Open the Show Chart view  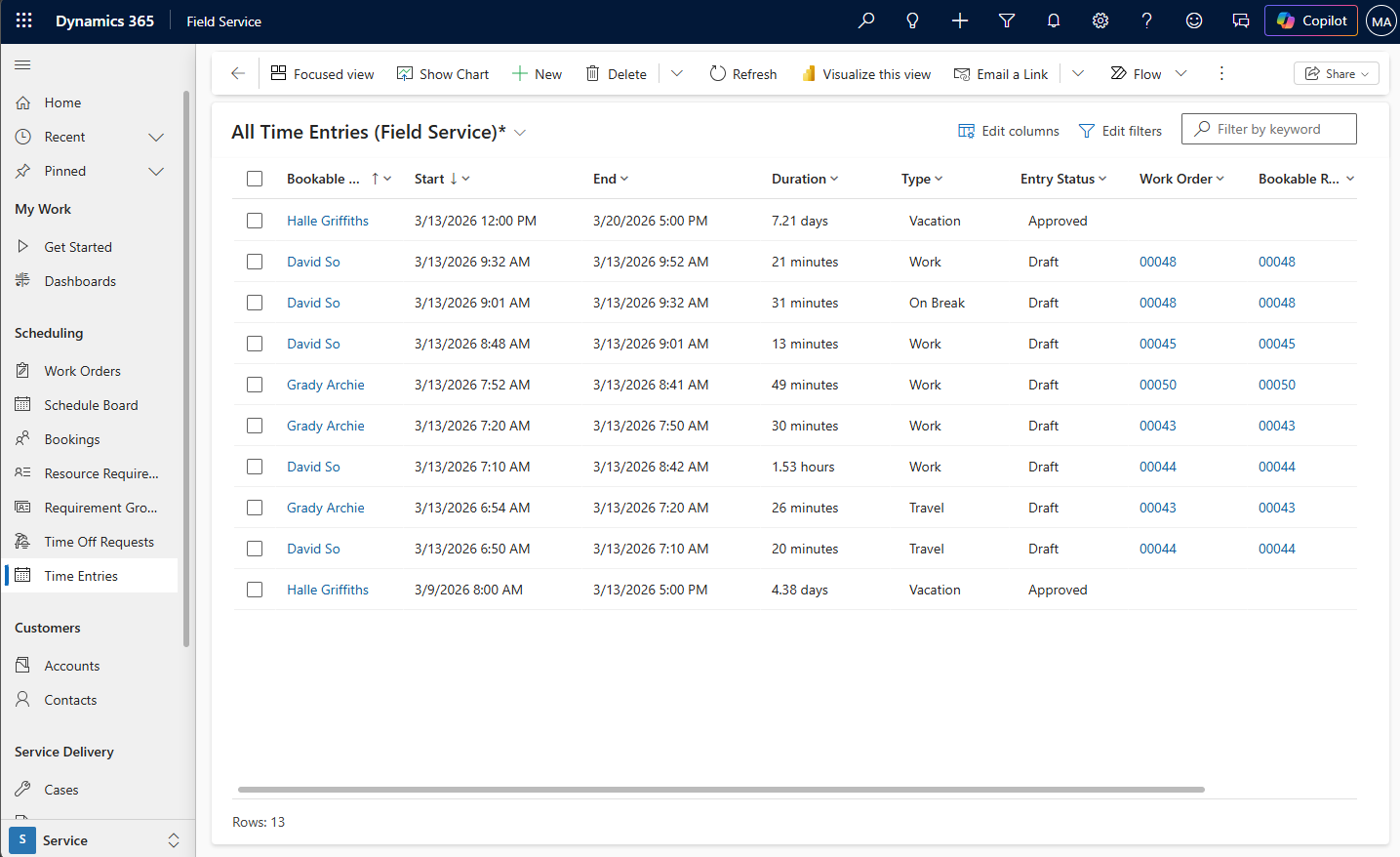(x=443, y=73)
